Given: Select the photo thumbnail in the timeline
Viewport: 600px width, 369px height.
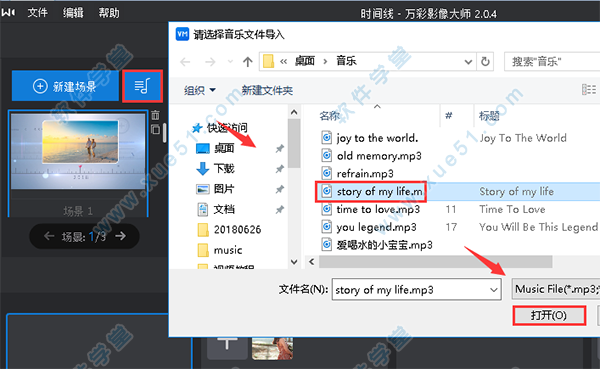Looking at the screenshot, I should point(272,348).
